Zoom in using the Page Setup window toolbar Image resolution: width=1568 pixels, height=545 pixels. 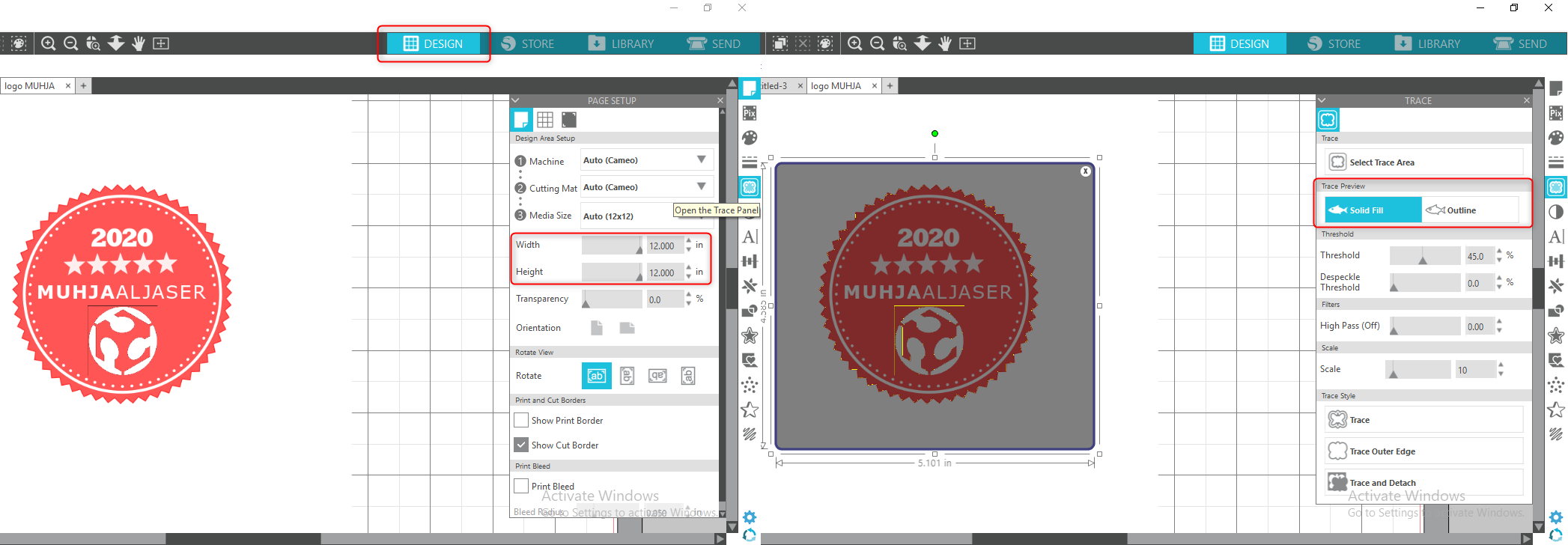pyautogui.click(x=49, y=43)
